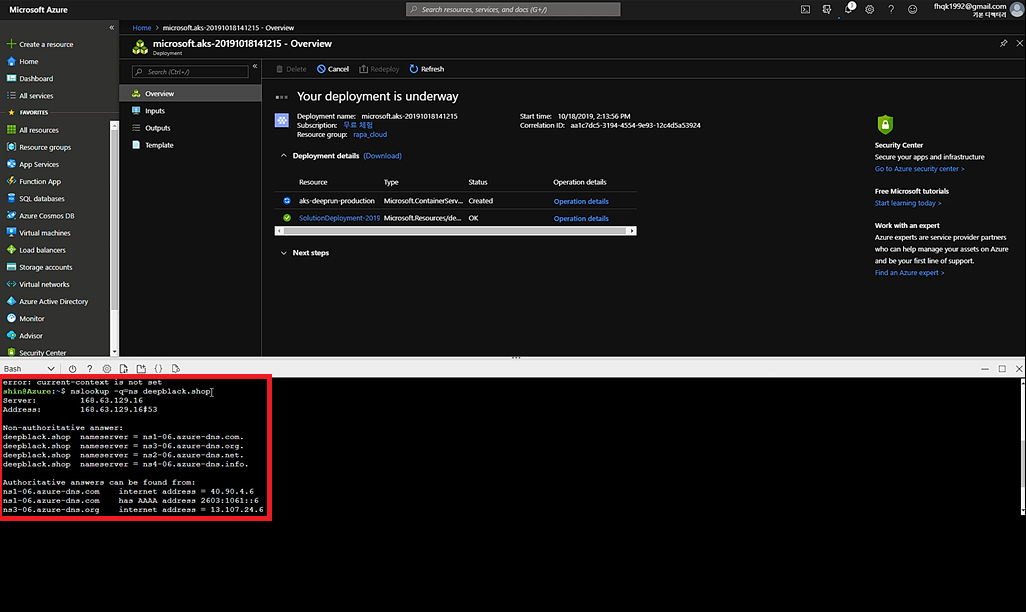This screenshot has height=612, width=1026.
Task: Collapse the Deployment details section
Action: [x=283, y=156]
